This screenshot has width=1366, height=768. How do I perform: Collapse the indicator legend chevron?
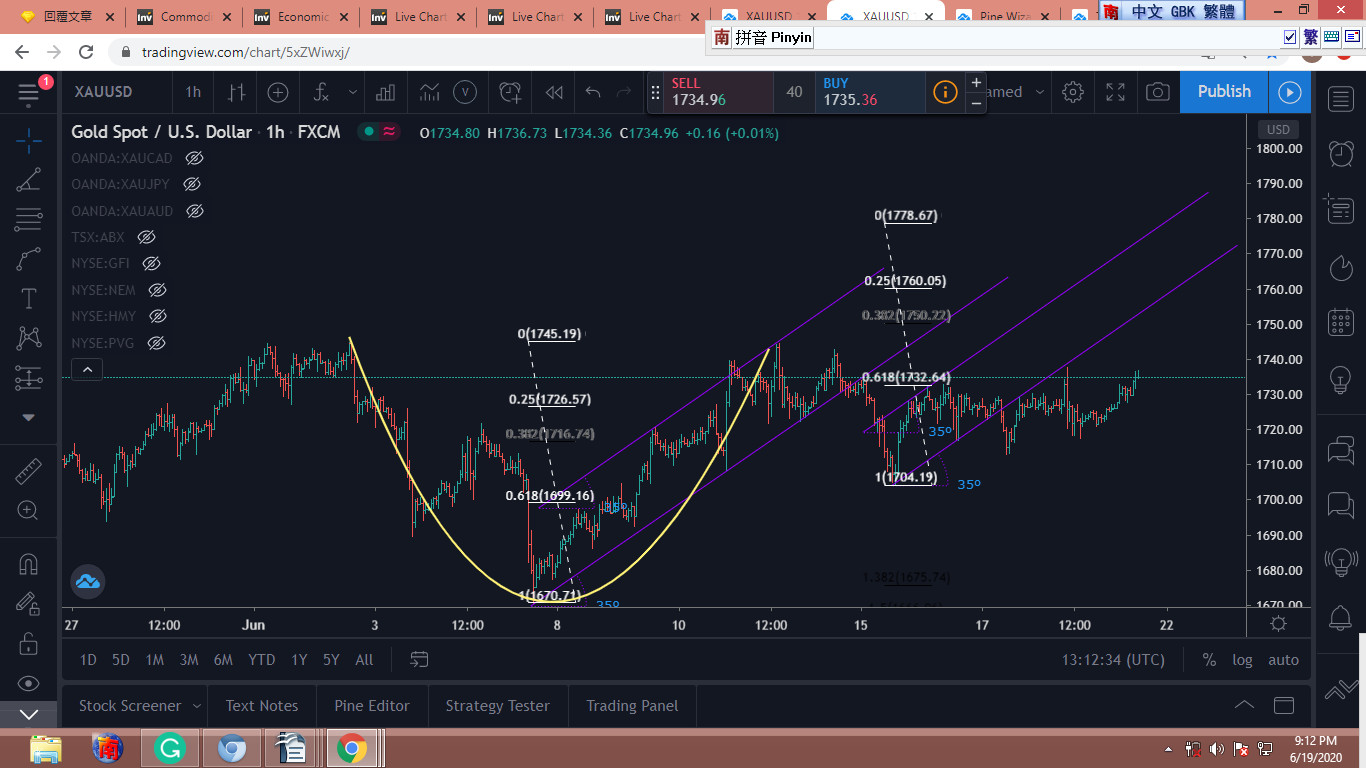coord(87,370)
